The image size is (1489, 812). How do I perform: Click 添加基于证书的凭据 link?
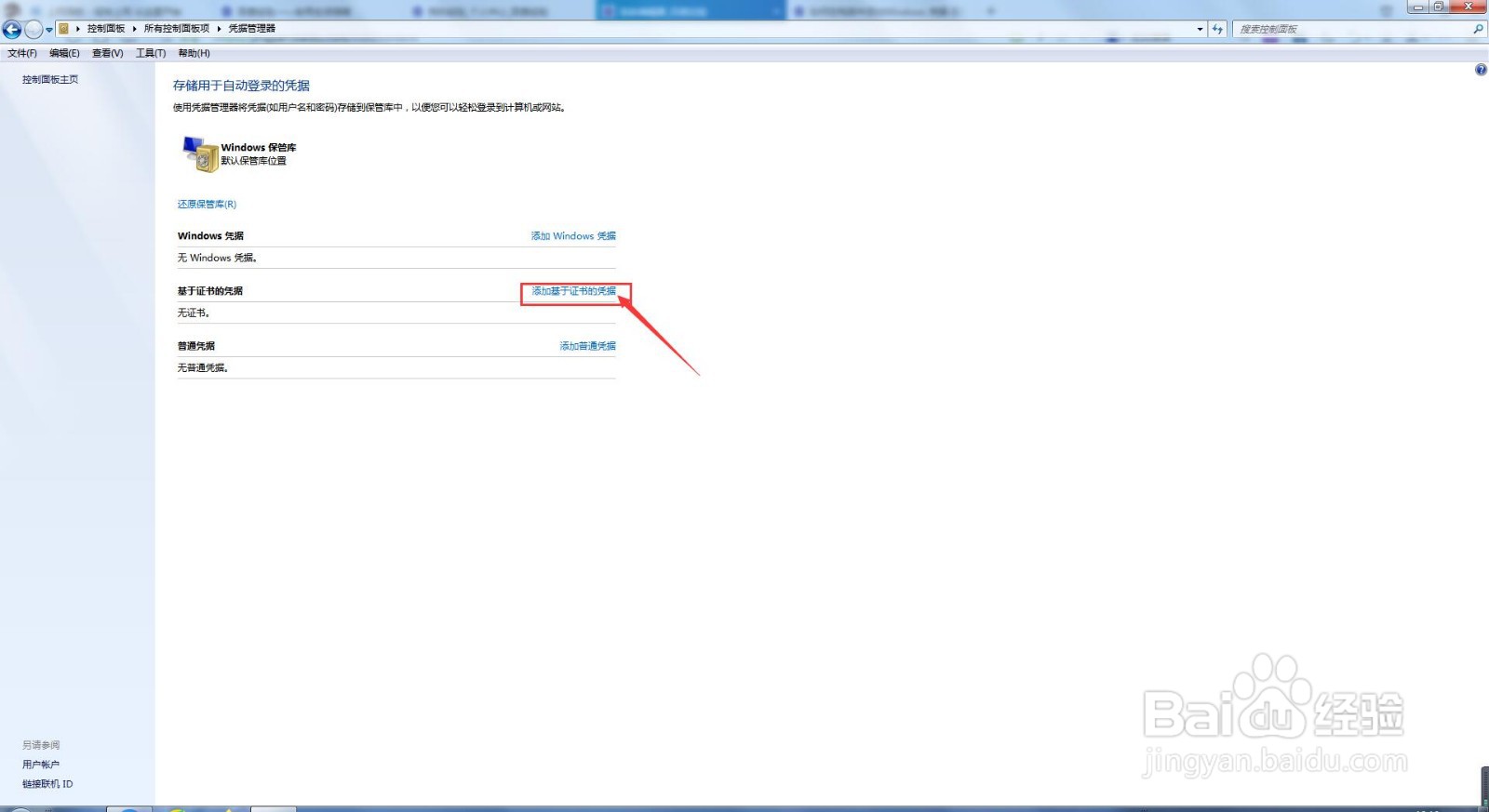pos(573,291)
